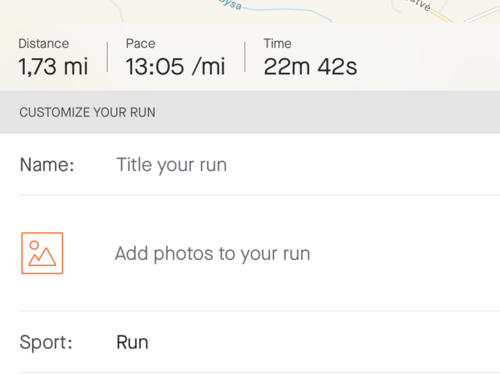Click the 'Time' stat label
This screenshot has height=375, width=500.
[277, 44]
